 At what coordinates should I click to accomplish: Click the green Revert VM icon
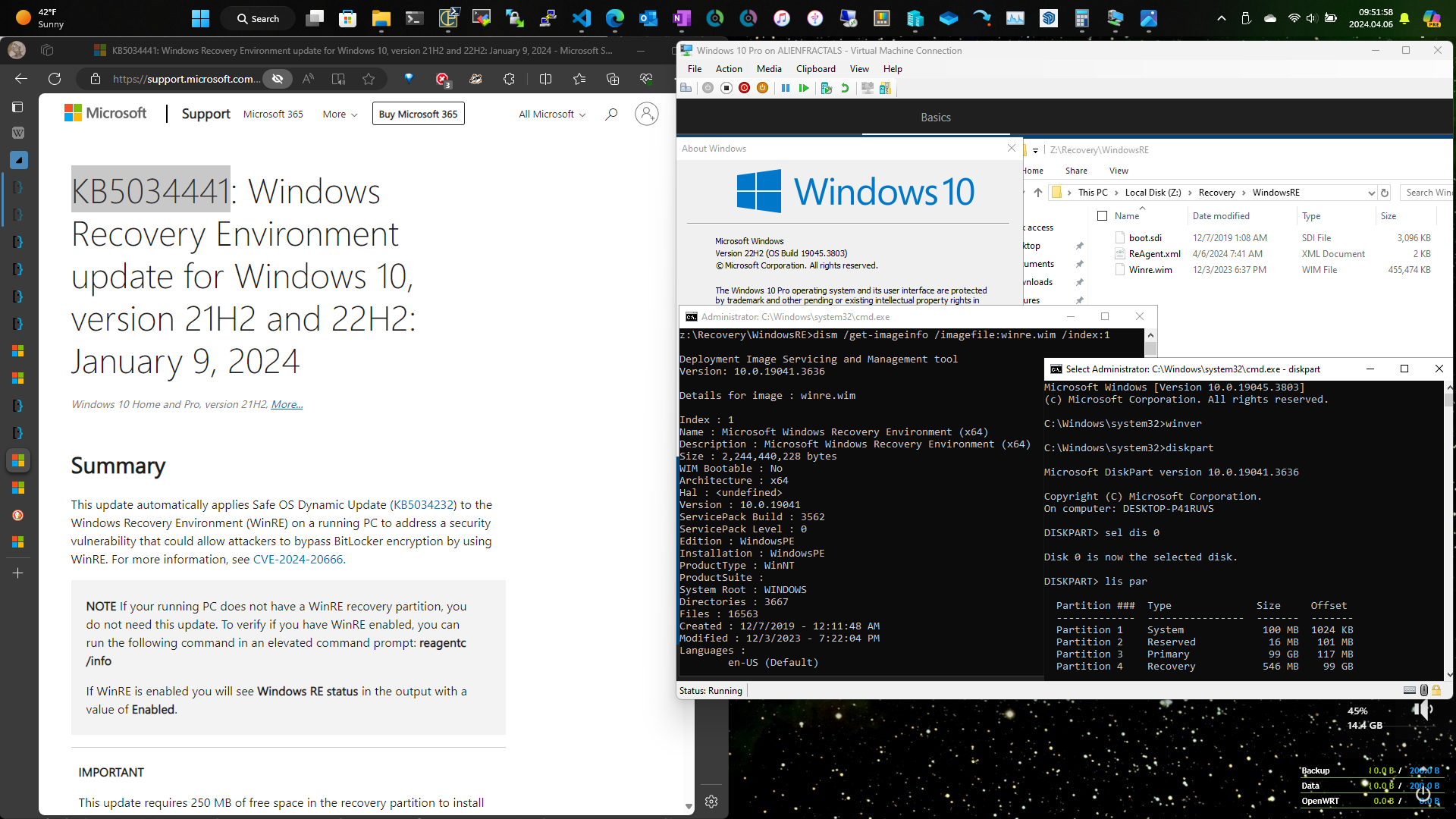click(x=845, y=88)
